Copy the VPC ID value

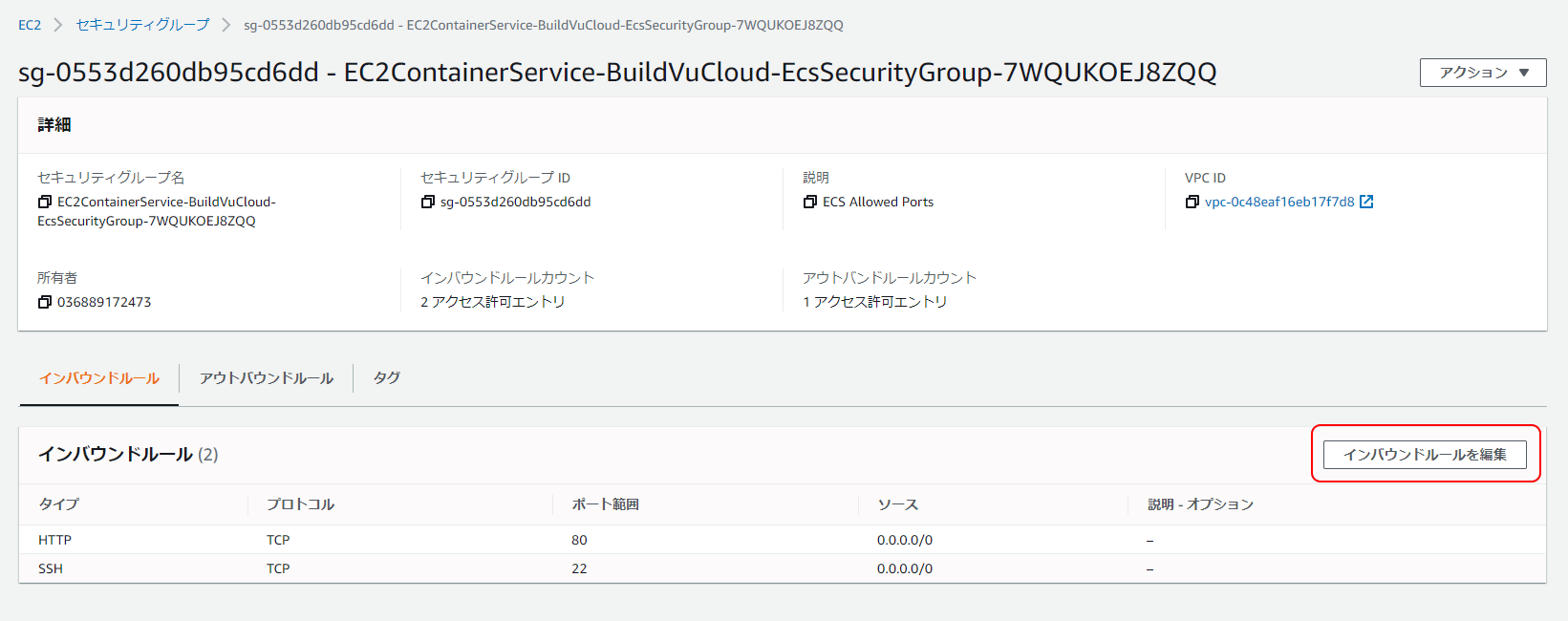coord(1192,202)
